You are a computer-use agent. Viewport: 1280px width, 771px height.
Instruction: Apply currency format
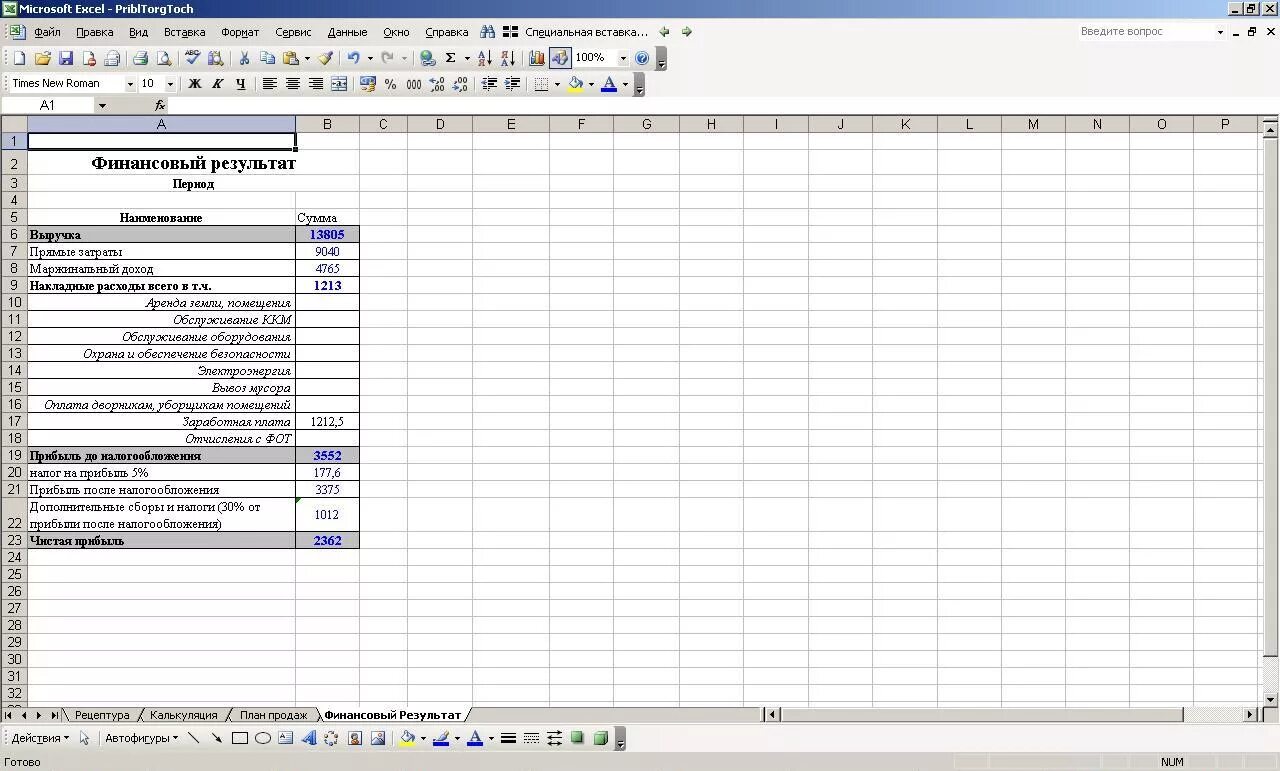[368, 84]
